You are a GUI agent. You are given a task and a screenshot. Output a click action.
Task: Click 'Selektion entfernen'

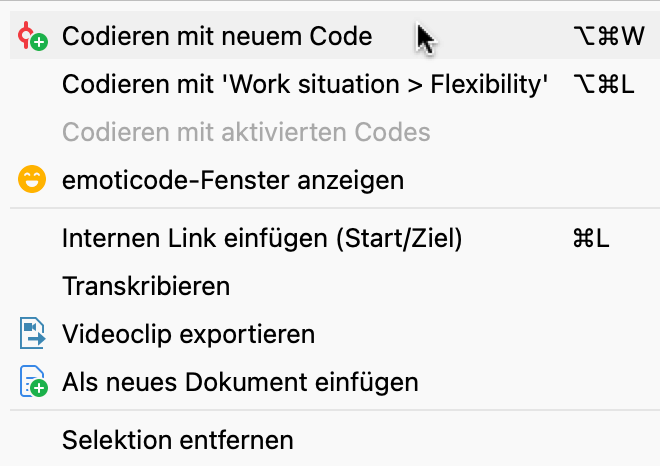[x=178, y=440]
